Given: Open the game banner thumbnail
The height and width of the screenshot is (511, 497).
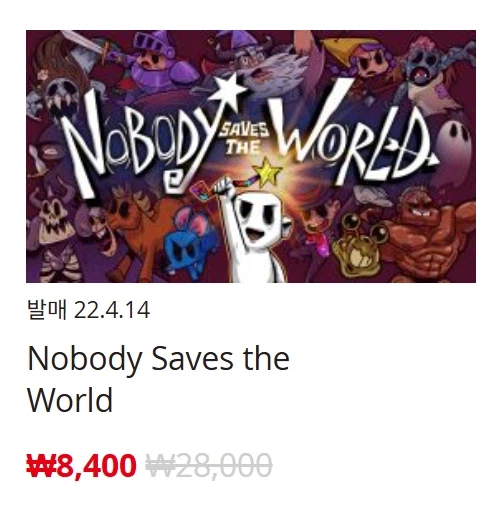Looking at the screenshot, I should pos(251,156).
